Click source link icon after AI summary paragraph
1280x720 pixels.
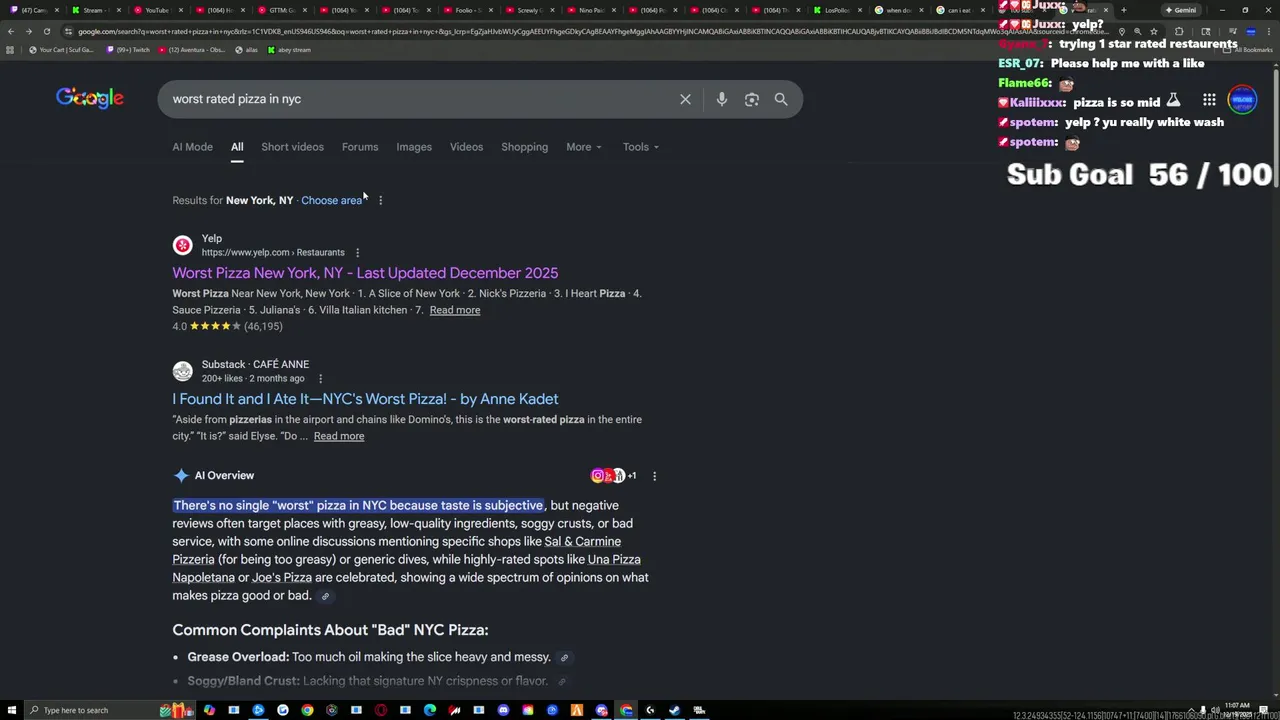[x=325, y=596]
